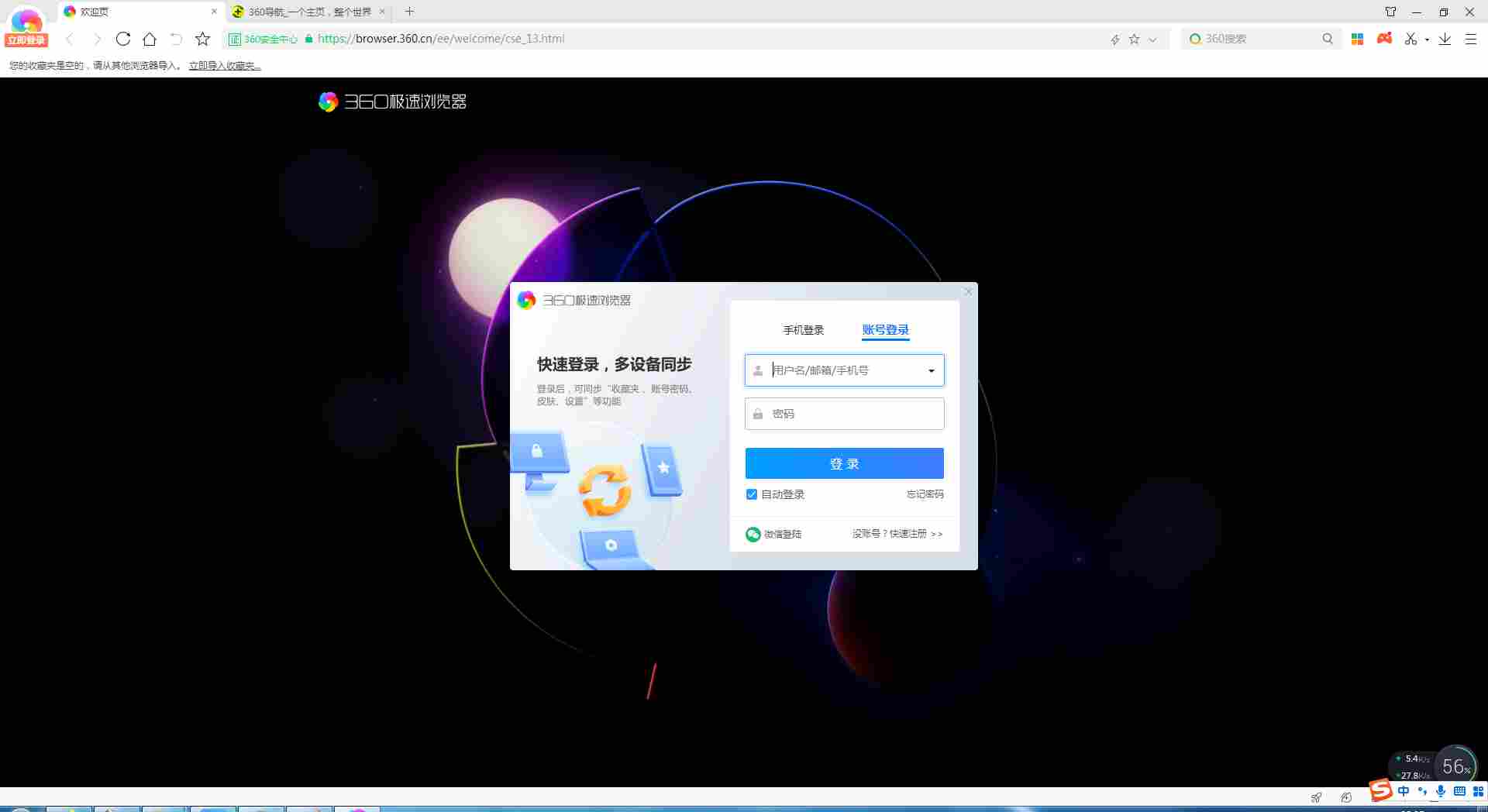
Task: Expand the username account history dropdown arrow
Action: tap(931, 371)
